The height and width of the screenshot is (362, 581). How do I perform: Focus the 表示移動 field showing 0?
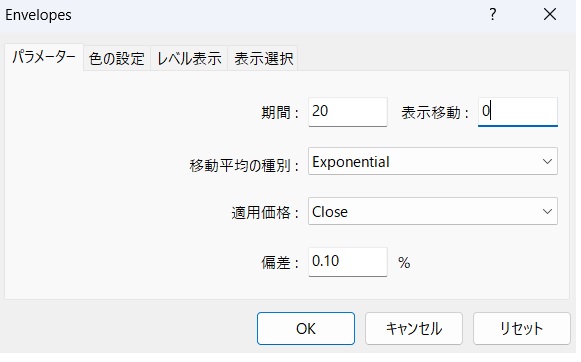click(x=518, y=112)
